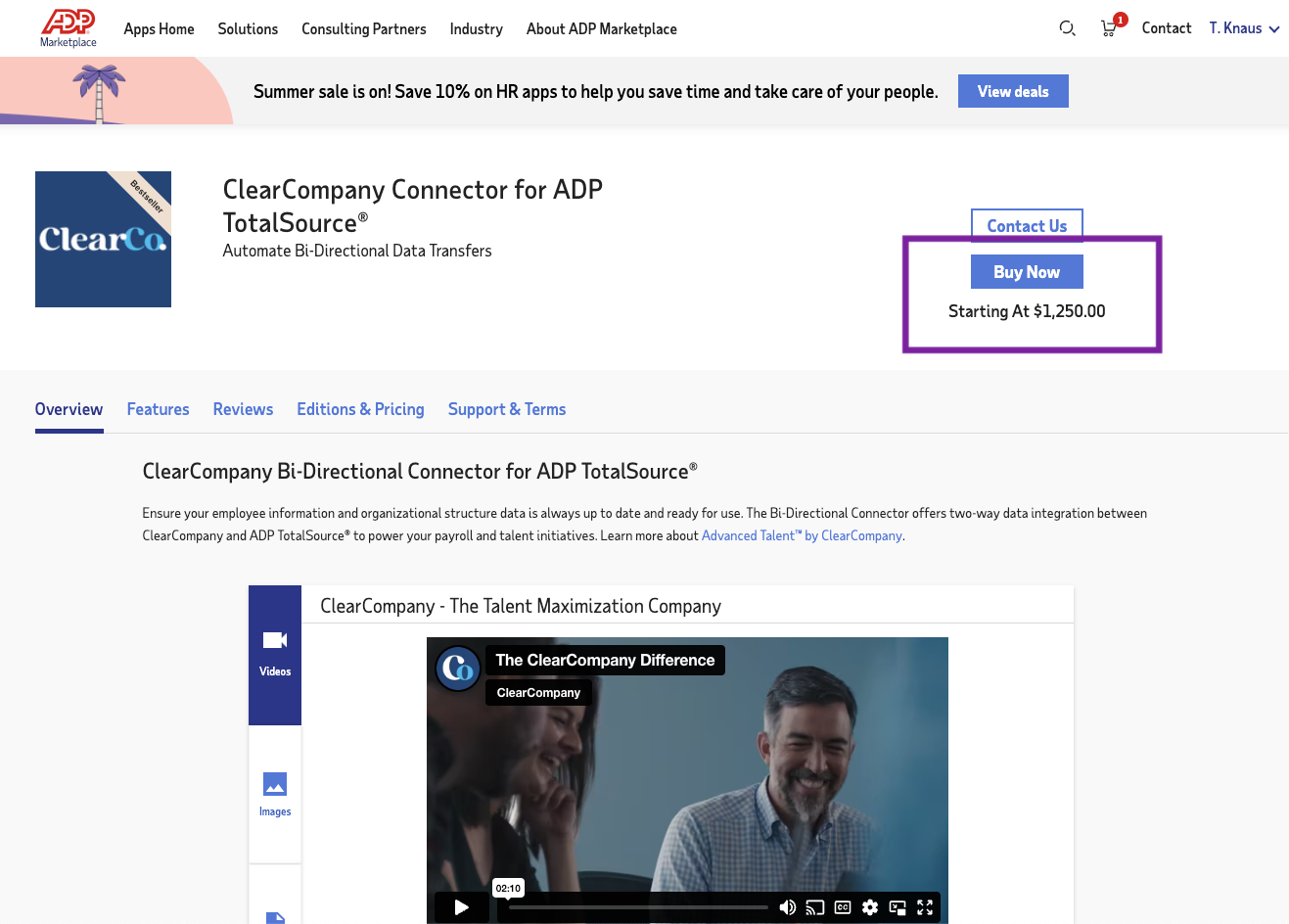Image resolution: width=1289 pixels, height=924 pixels.
Task: Click 'The ClearCompany Difference' video title
Action: pyautogui.click(x=605, y=660)
